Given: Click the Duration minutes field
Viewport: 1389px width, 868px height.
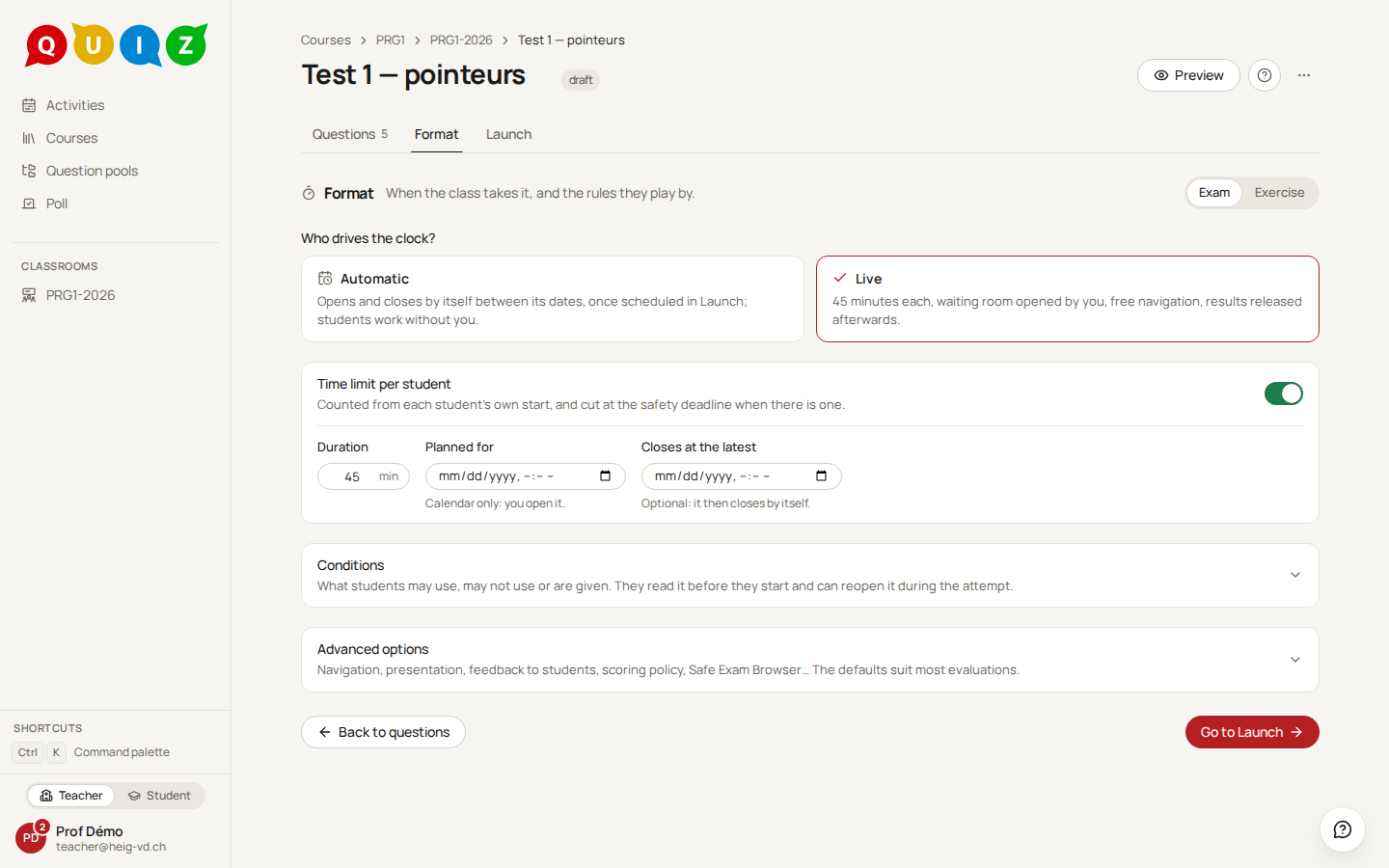Looking at the screenshot, I should tap(364, 476).
